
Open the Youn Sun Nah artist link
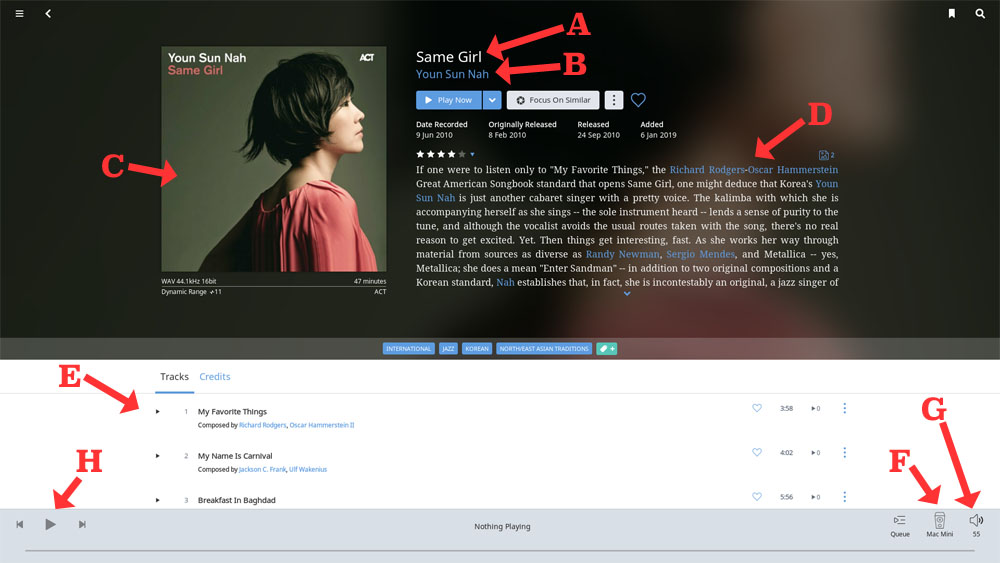pyautogui.click(x=452, y=74)
